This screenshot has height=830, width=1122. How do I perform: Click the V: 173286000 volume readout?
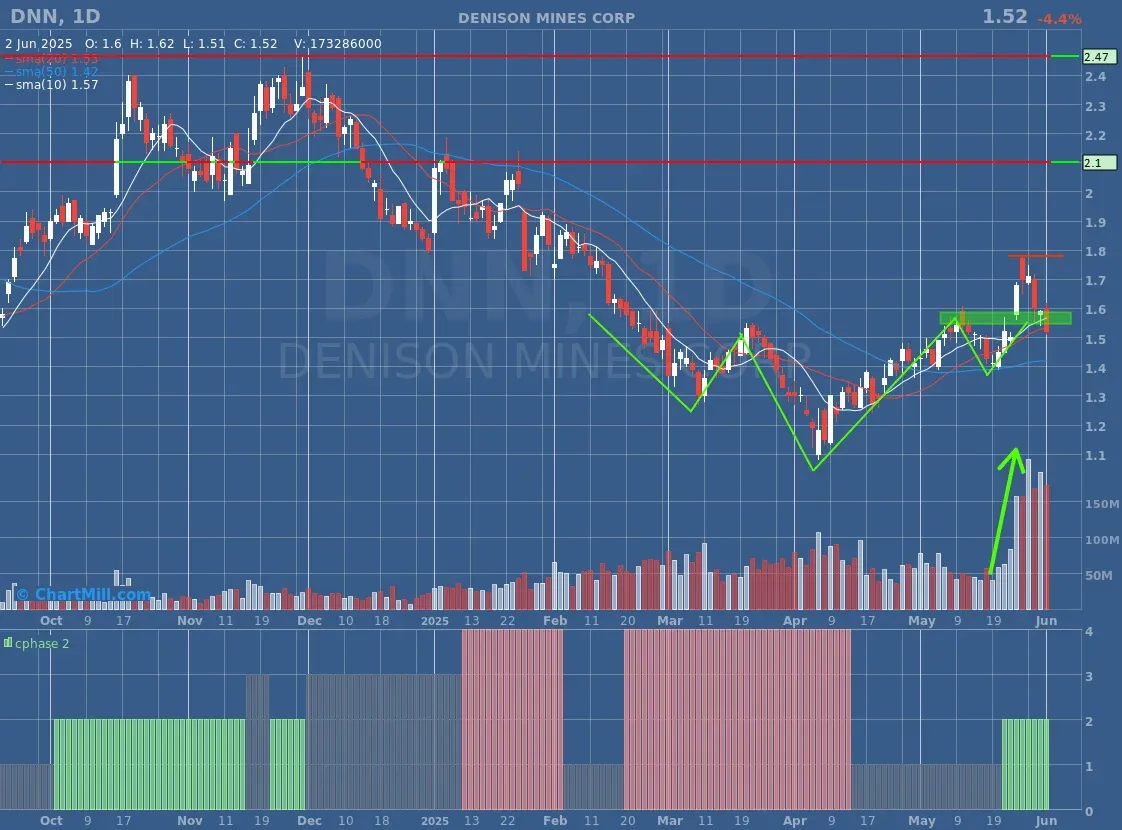click(x=338, y=44)
